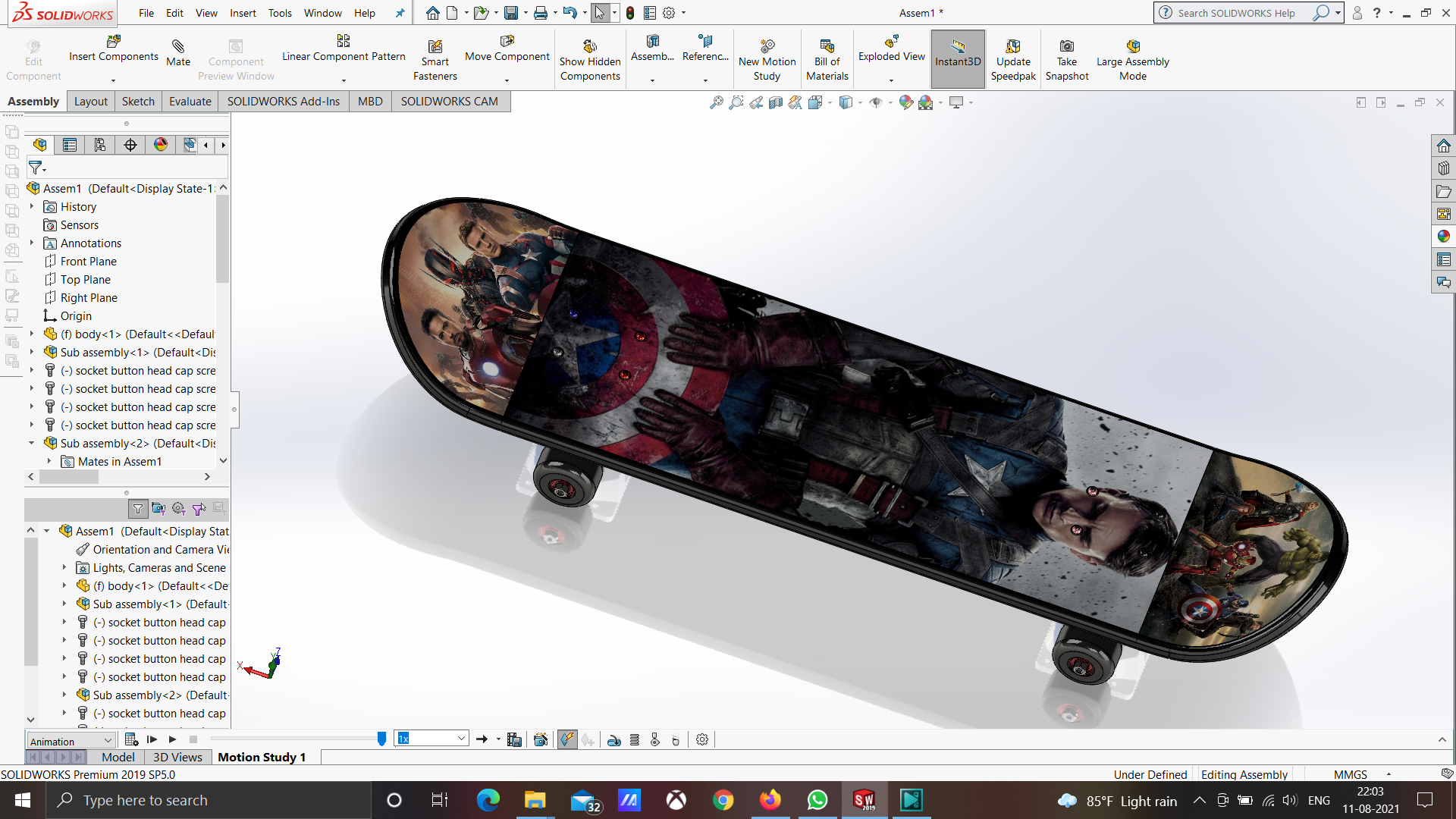The width and height of the screenshot is (1456, 819).
Task: Open the Hide/Show Items eye dropdown
Action: pyautogui.click(x=890, y=103)
